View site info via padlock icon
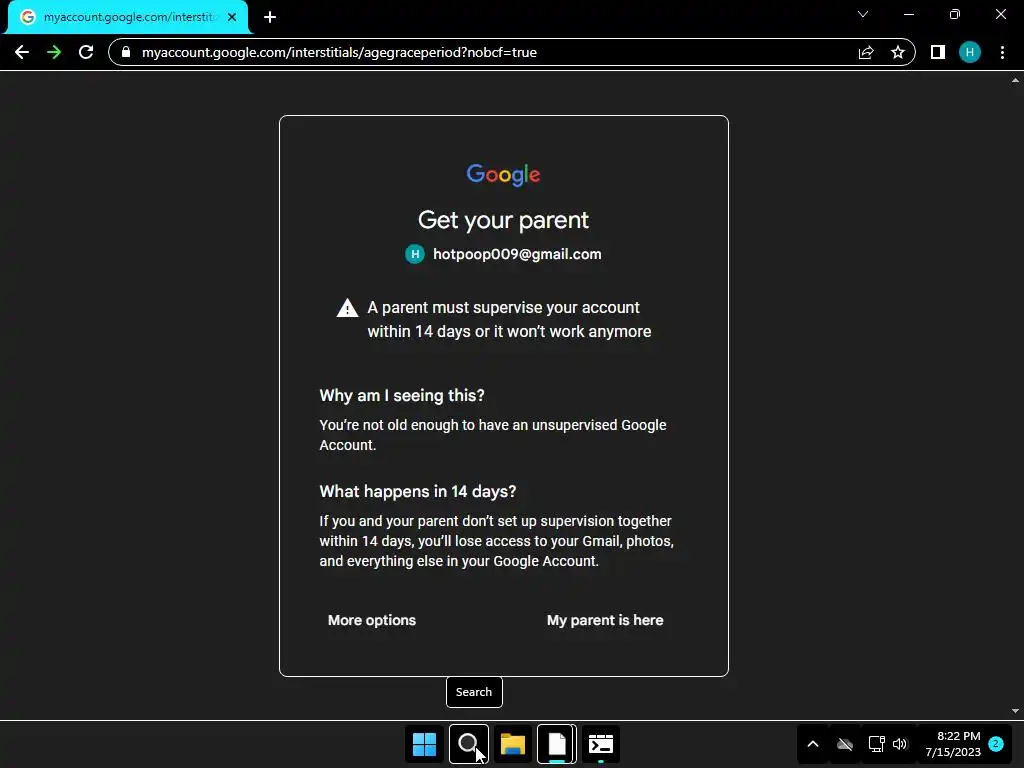This screenshot has width=1024, height=768. click(126, 52)
